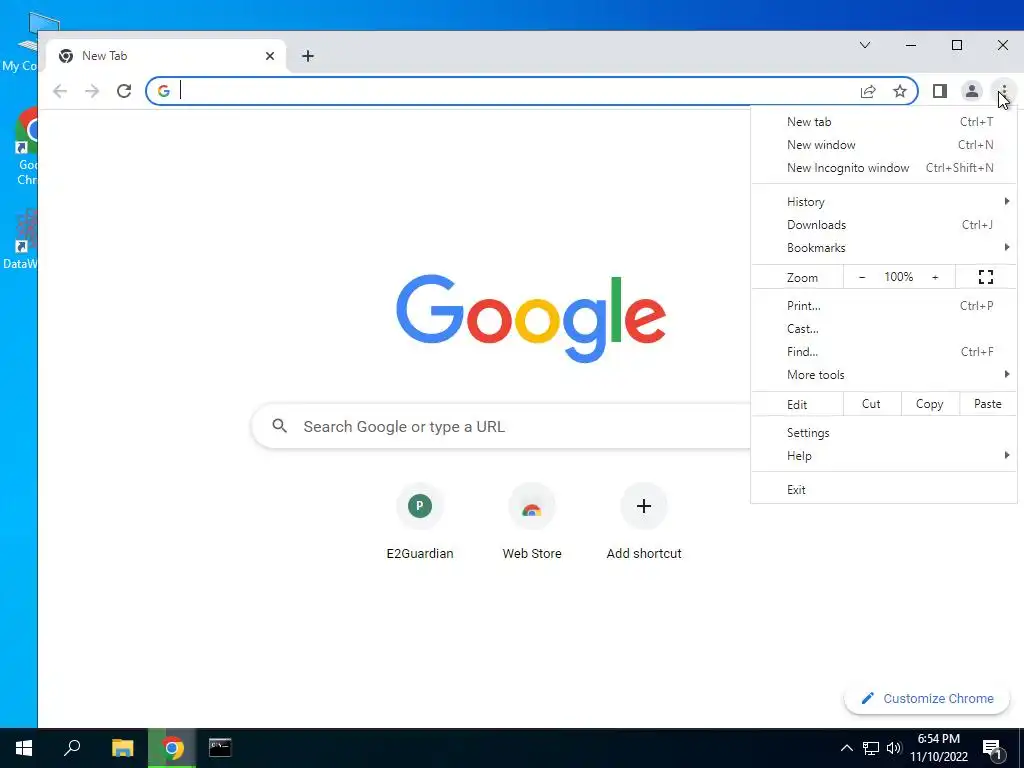Click the Search Google or type a URL box
This screenshot has height=768, width=1024.
(x=502, y=426)
